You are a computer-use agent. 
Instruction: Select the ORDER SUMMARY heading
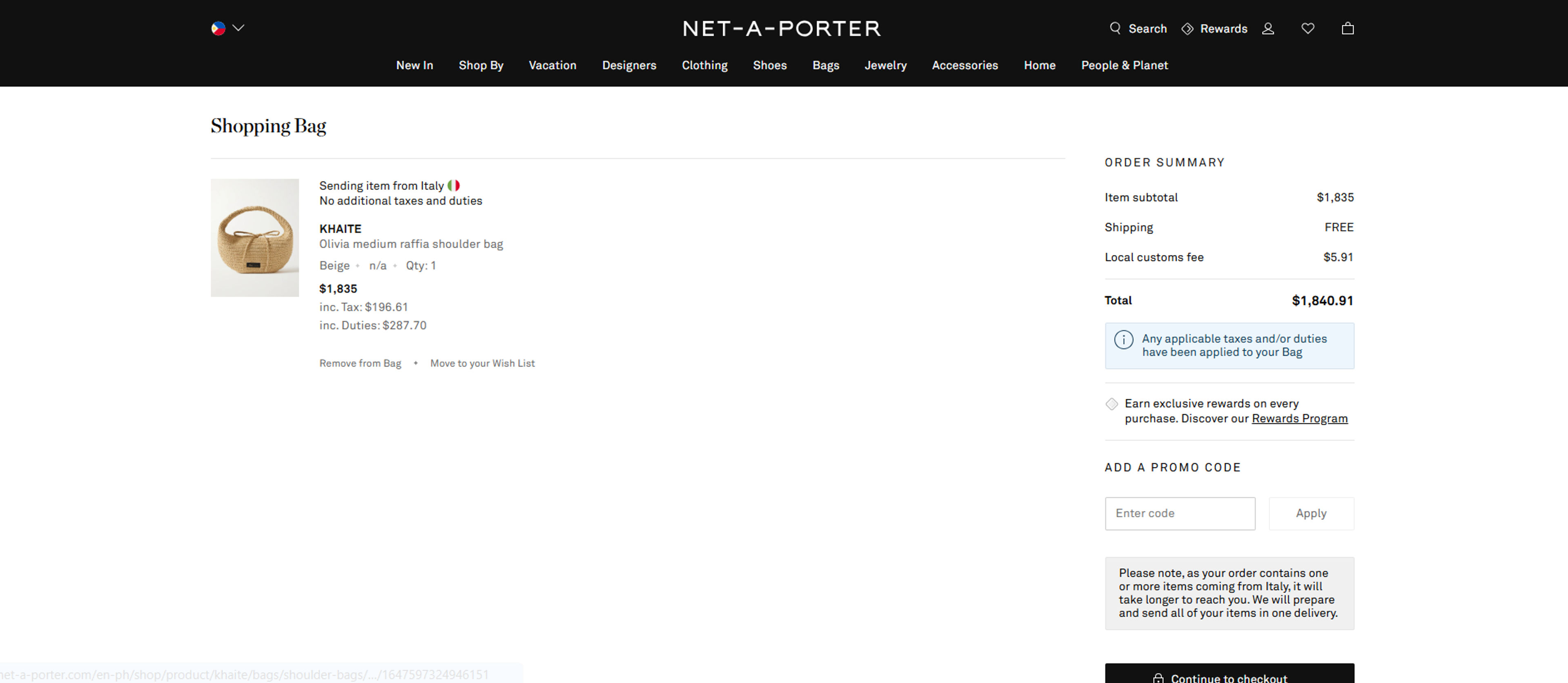tap(1165, 162)
